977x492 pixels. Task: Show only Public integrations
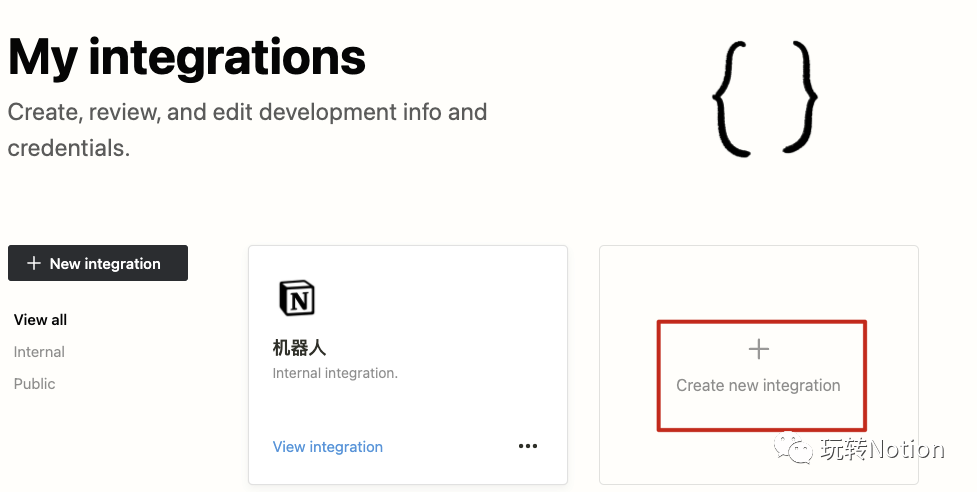coord(35,384)
